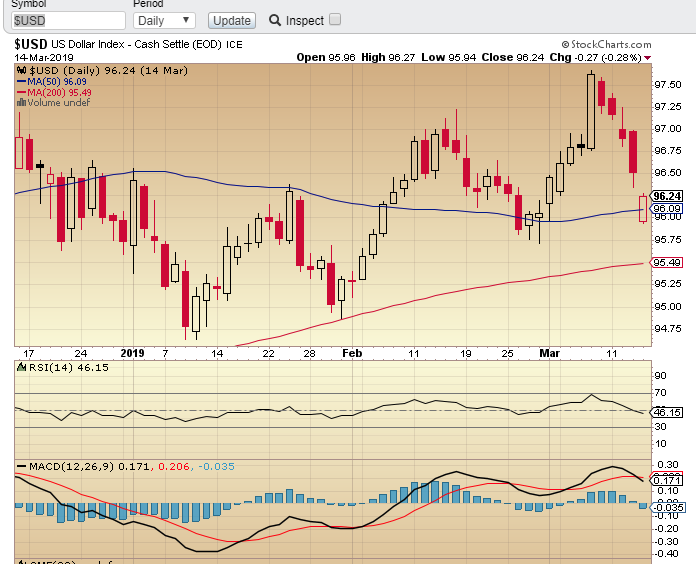The image size is (696, 564).
Task: Click the StockCharts.com label
Action: coord(606,44)
